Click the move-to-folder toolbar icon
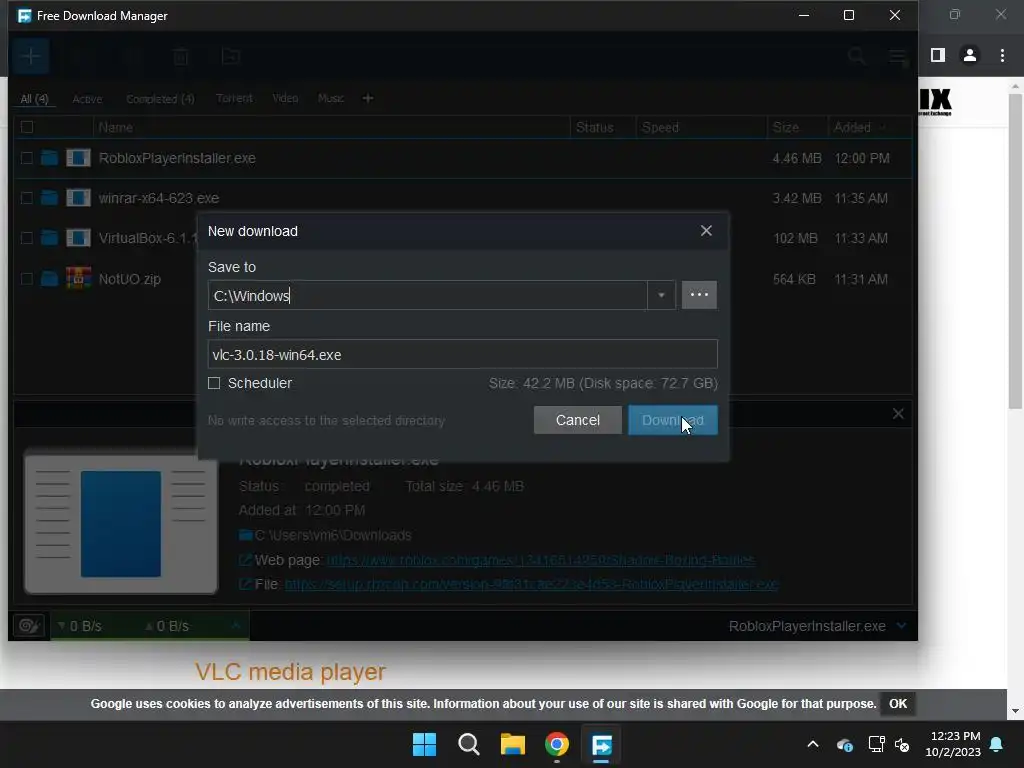The height and width of the screenshot is (768, 1024). point(231,57)
